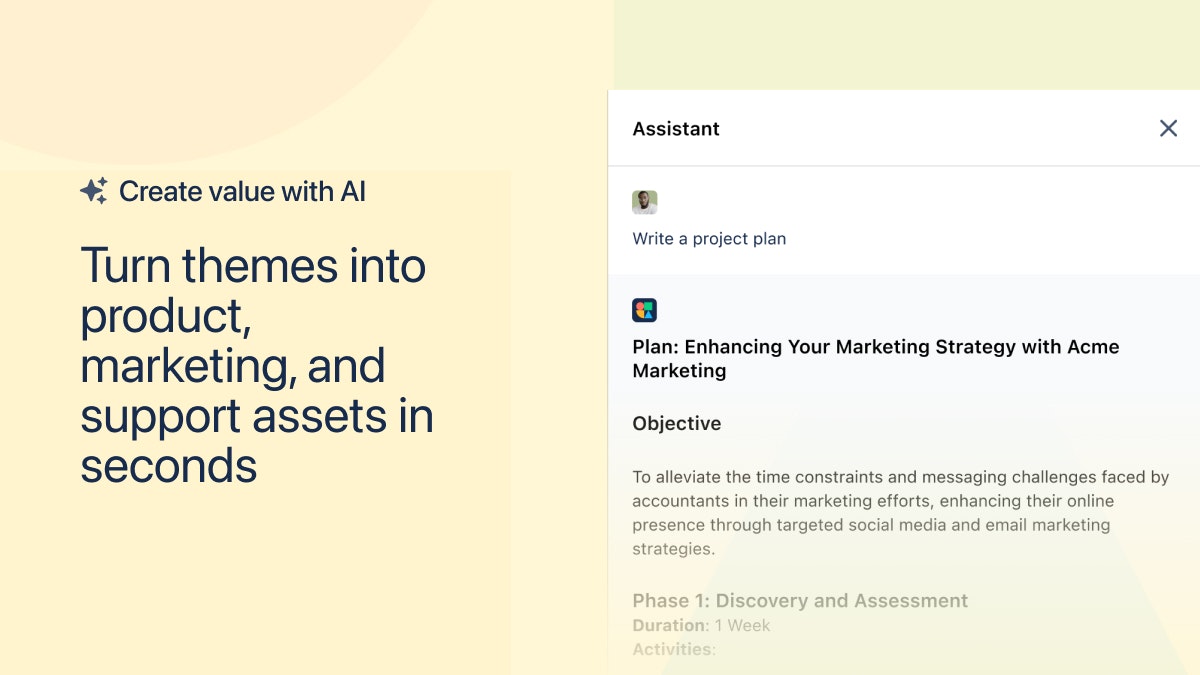1200x675 pixels.
Task: Click the word 'marketing,' in the headline
Action: coord(187,366)
